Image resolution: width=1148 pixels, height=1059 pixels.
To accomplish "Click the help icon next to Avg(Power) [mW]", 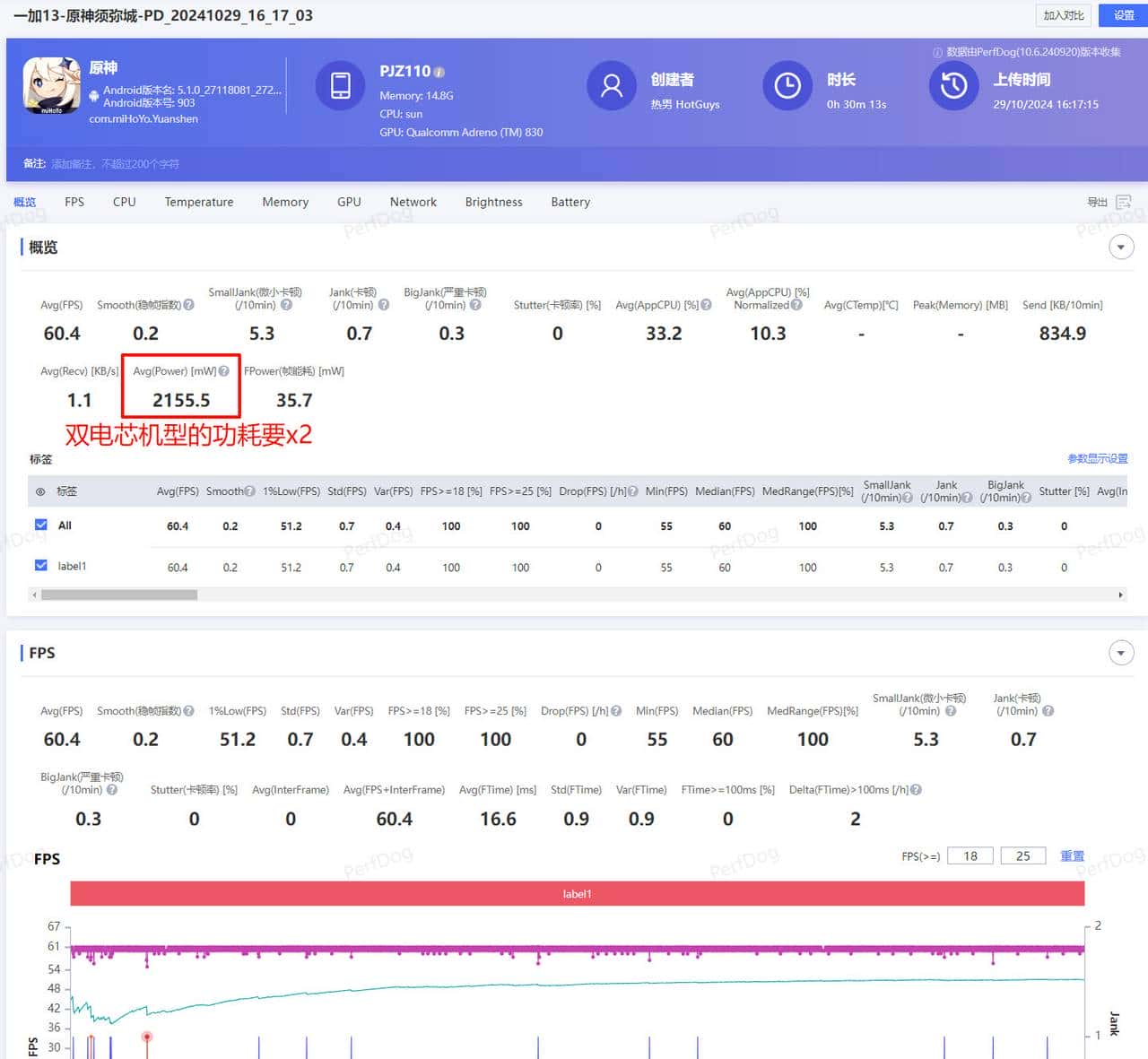I will [222, 369].
